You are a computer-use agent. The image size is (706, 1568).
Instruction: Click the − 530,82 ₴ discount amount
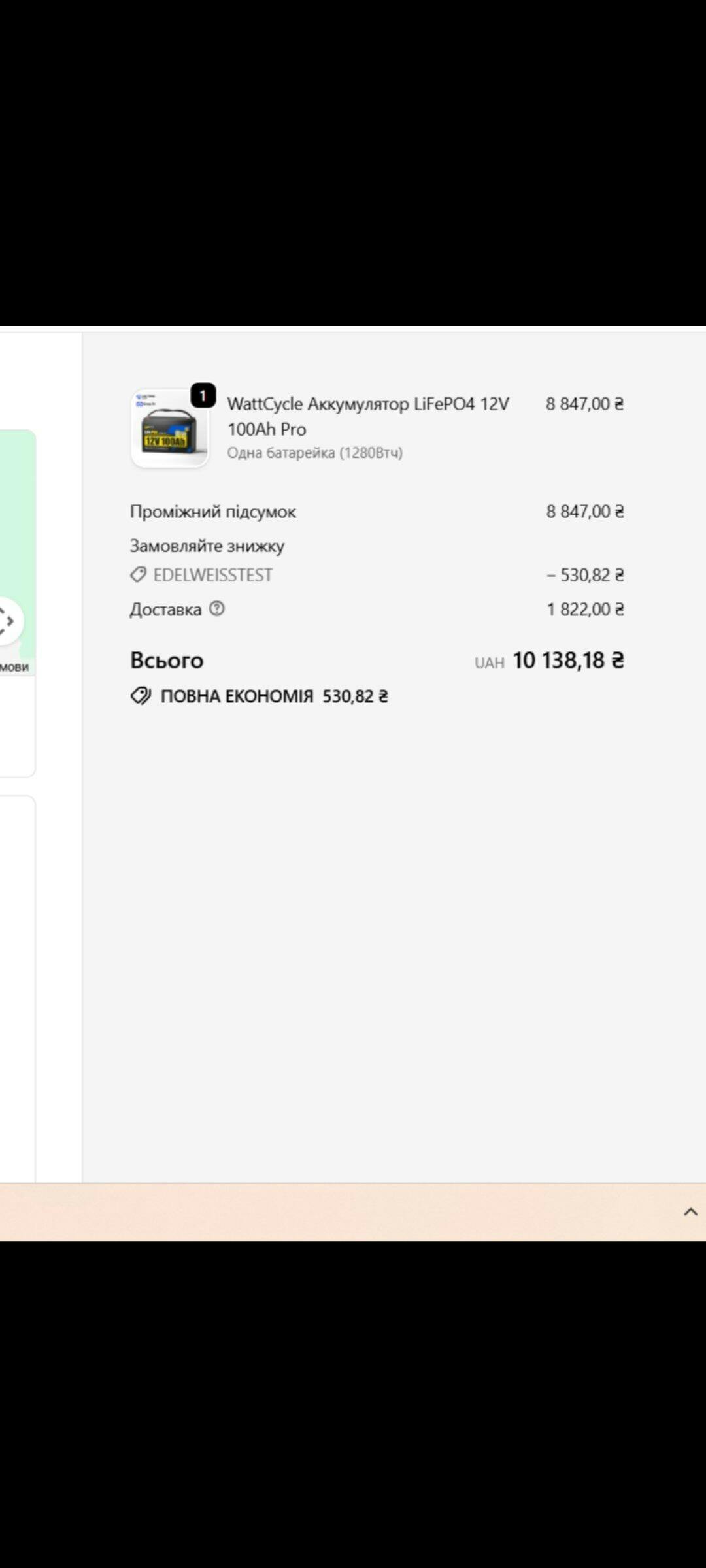[585, 575]
